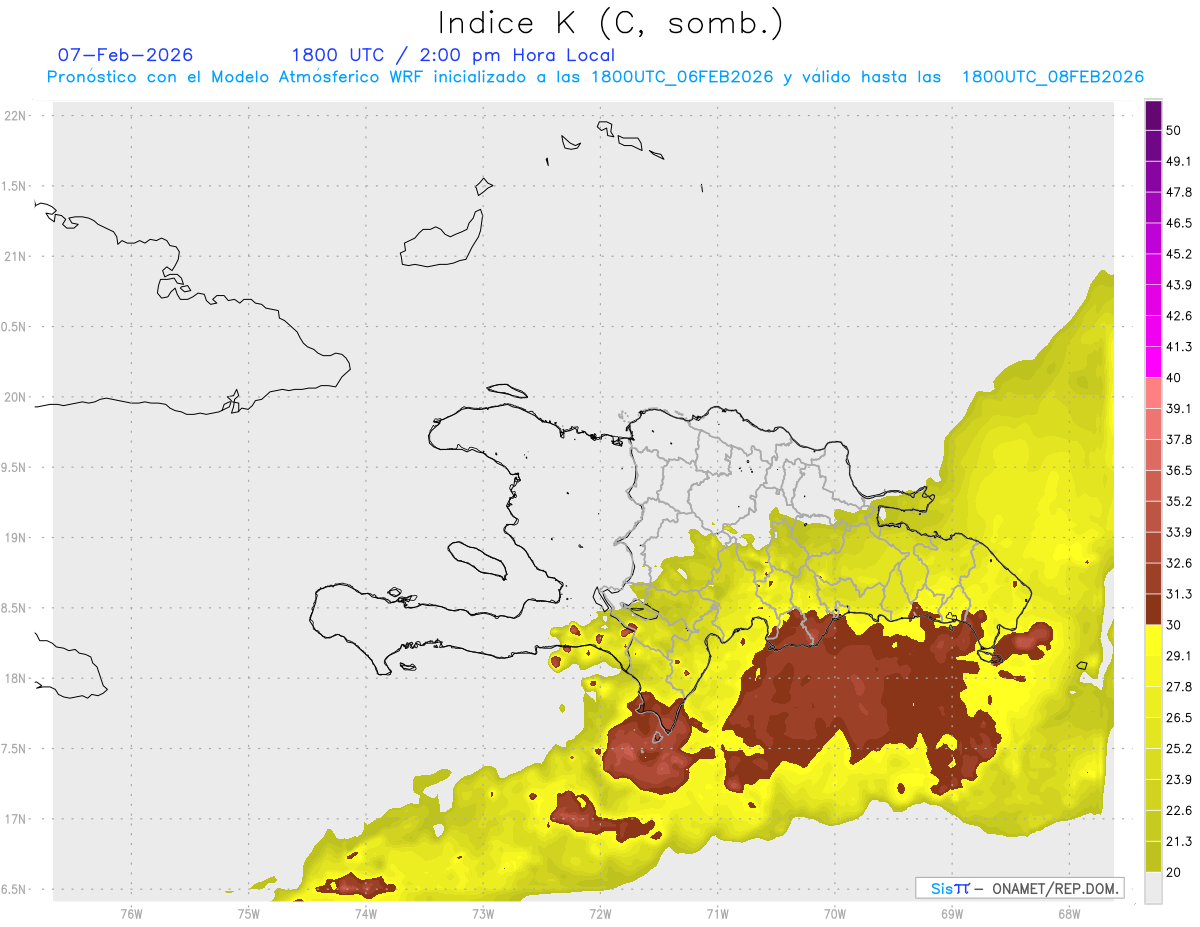
Task: Click the '18N' latitude label
Action: pos(17,679)
